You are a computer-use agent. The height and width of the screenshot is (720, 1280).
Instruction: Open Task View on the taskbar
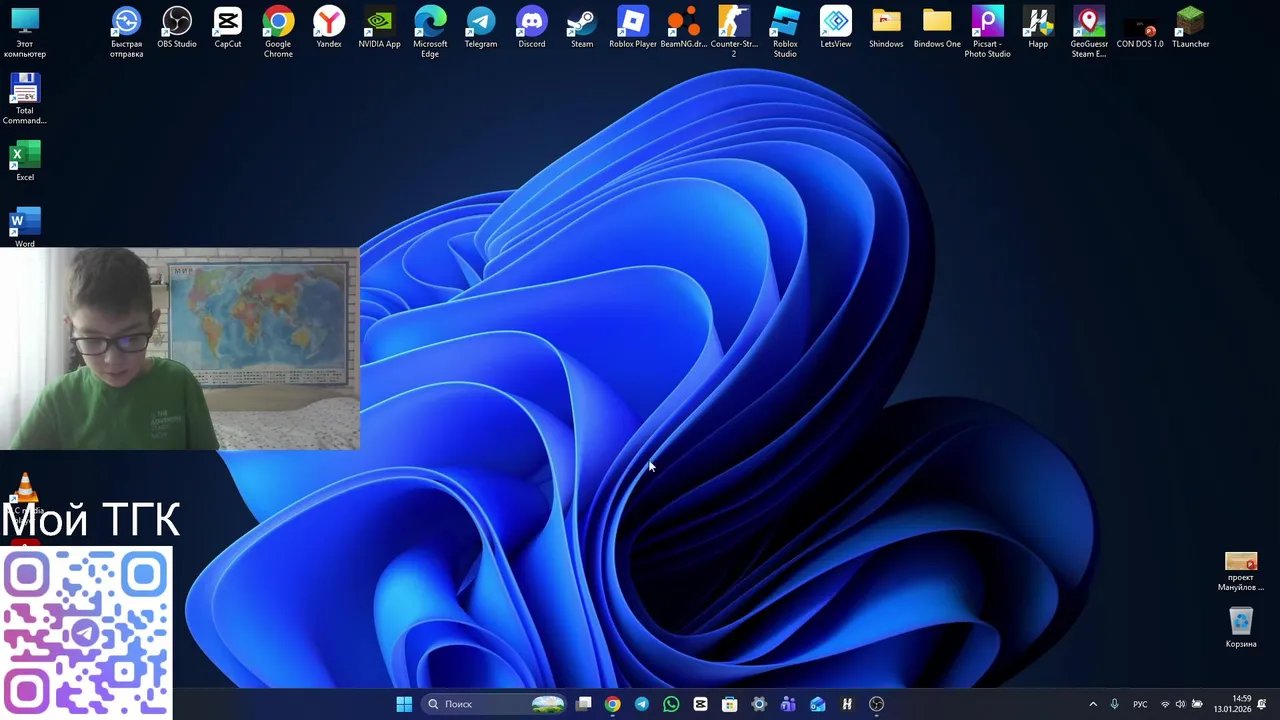[584, 704]
